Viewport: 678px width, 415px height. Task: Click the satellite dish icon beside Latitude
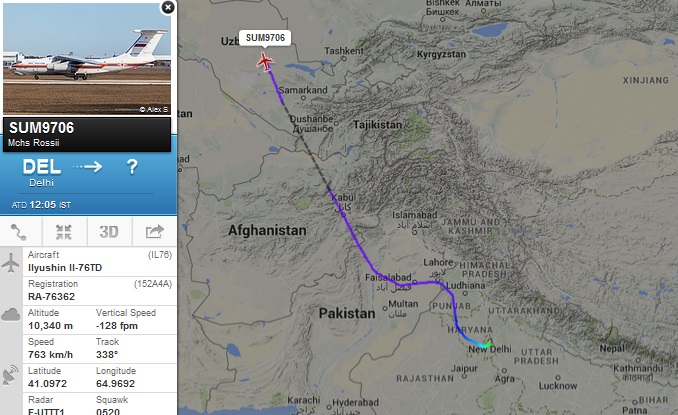10,375
